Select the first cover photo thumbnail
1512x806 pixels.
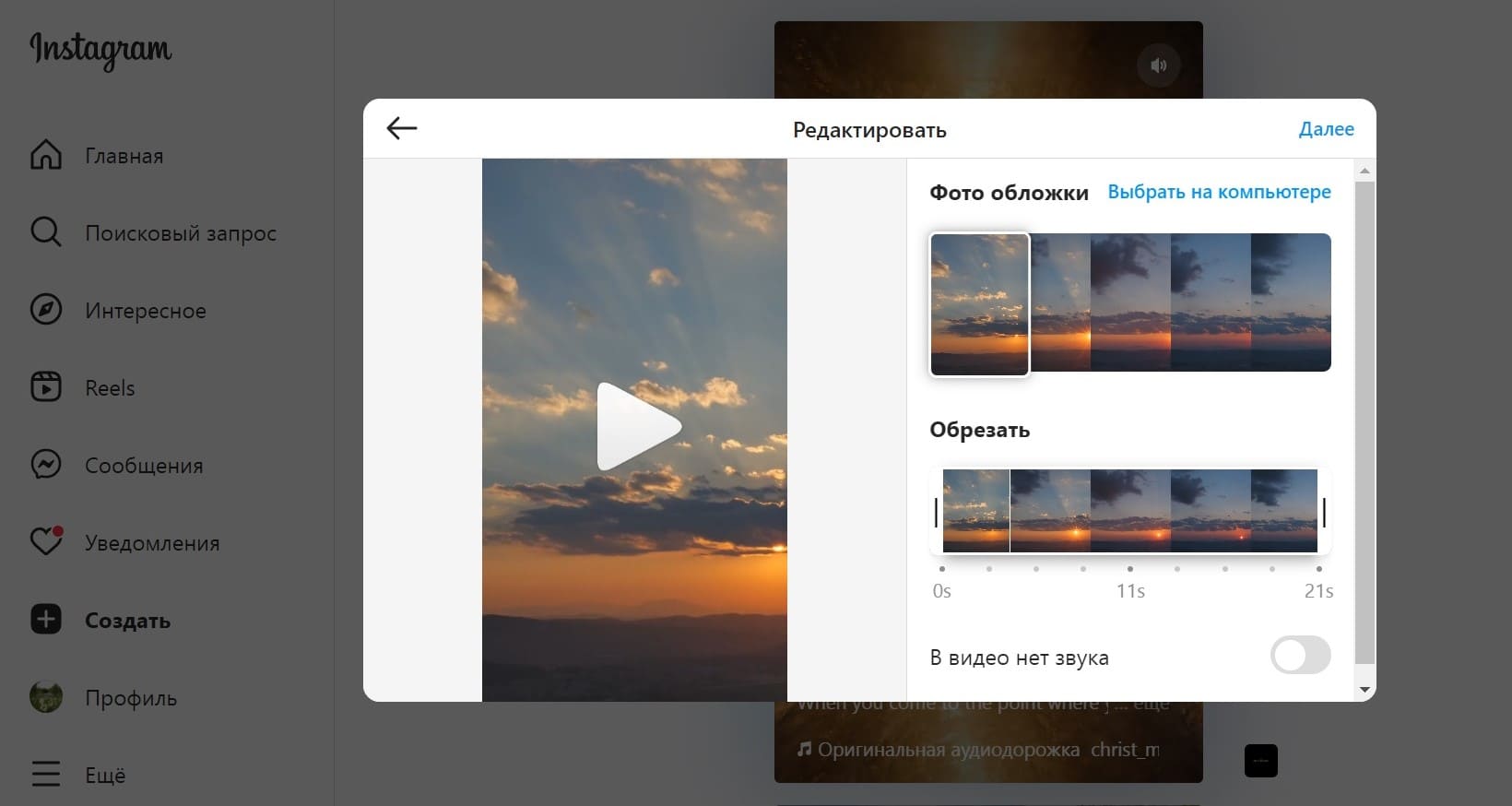coord(979,304)
